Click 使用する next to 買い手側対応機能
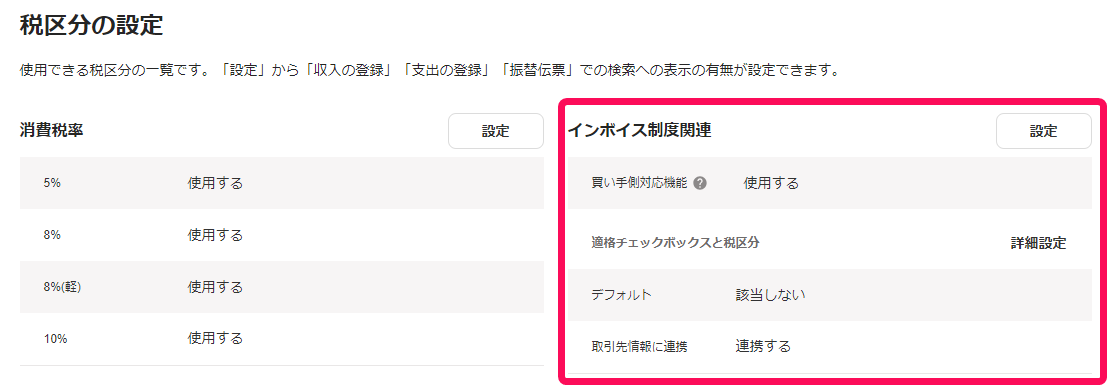Viewport: 1111px width, 389px height. pos(771,184)
